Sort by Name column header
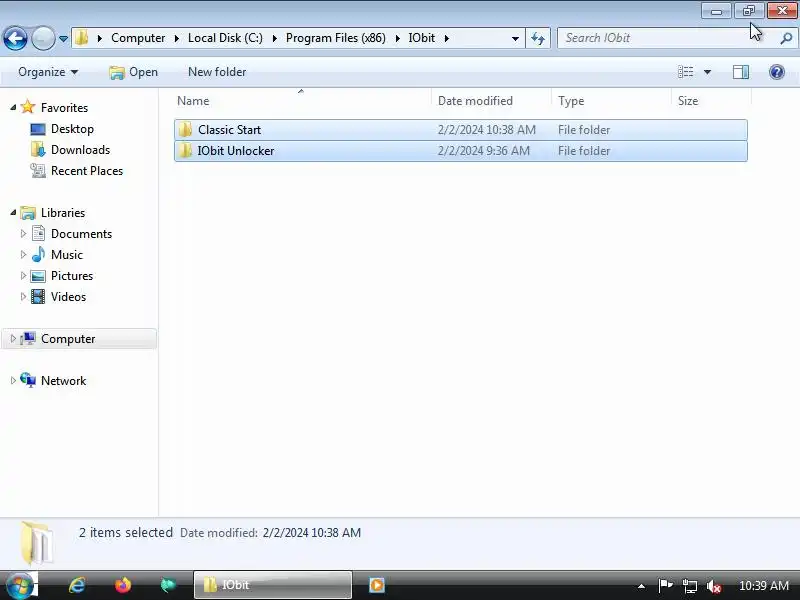 pos(302,101)
